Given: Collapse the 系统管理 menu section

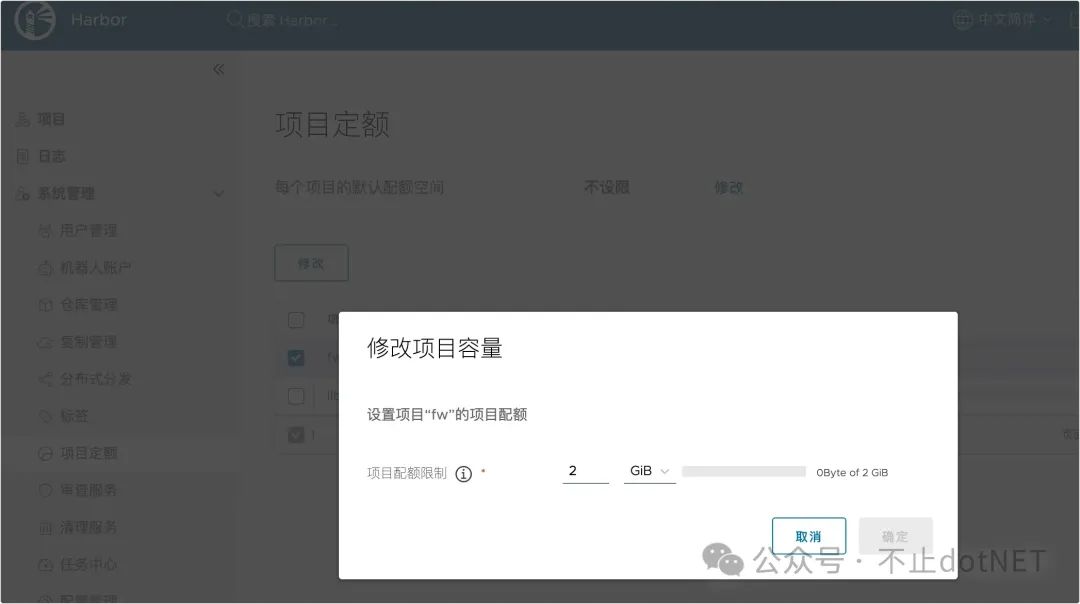Looking at the screenshot, I should tap(219, 194).
